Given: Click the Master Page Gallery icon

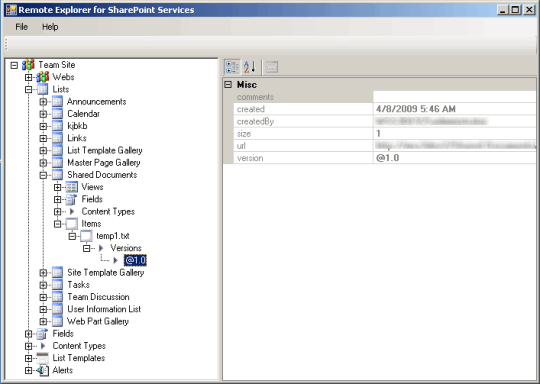Looking at the screenshot, I should 57,163.
